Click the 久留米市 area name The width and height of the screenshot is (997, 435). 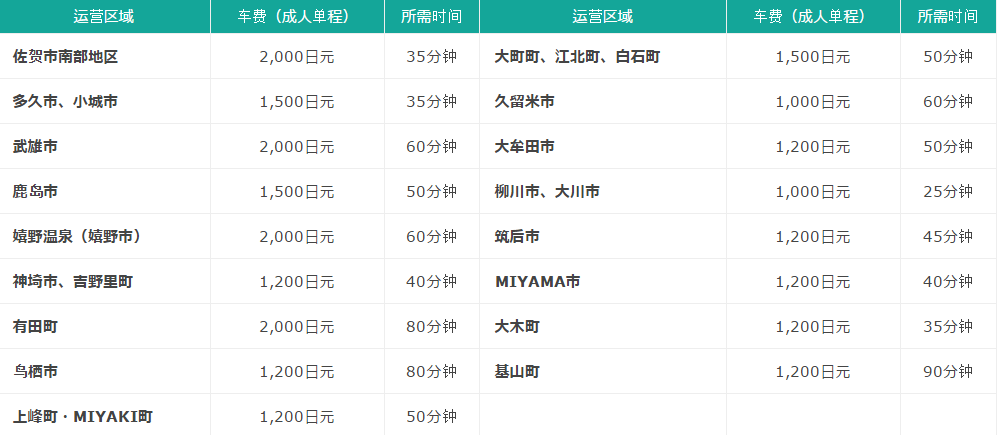pos(525,102)
